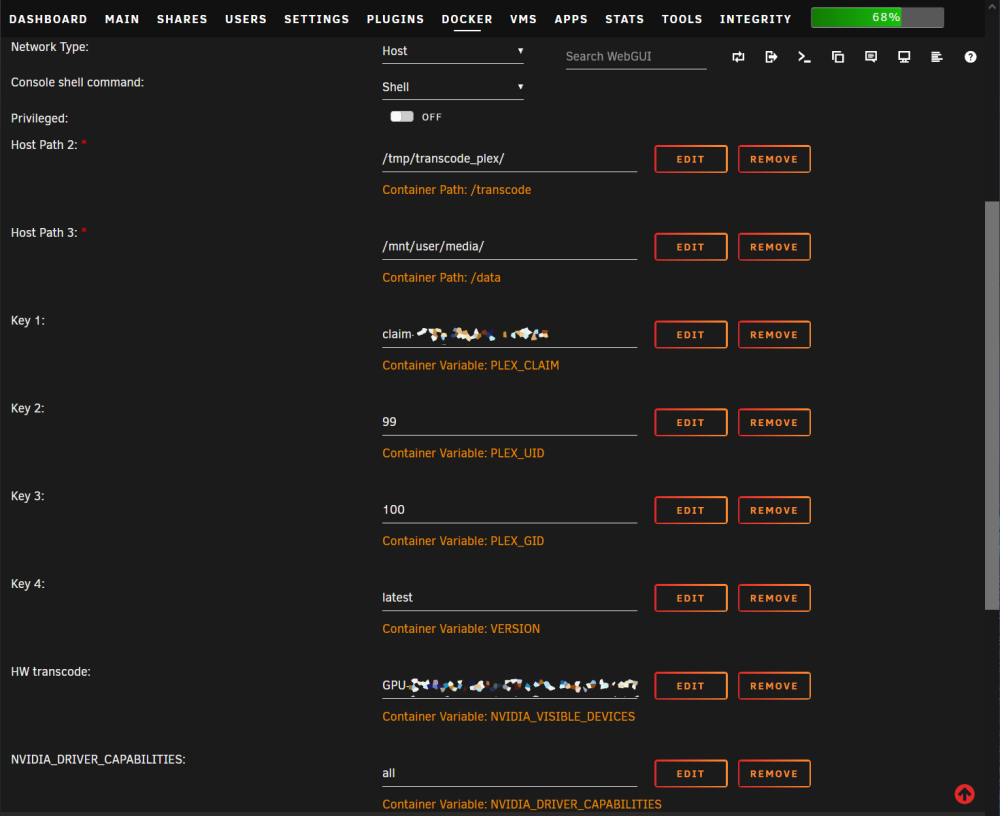Edit the Key 4 VERSION variable

coord(691,598)
